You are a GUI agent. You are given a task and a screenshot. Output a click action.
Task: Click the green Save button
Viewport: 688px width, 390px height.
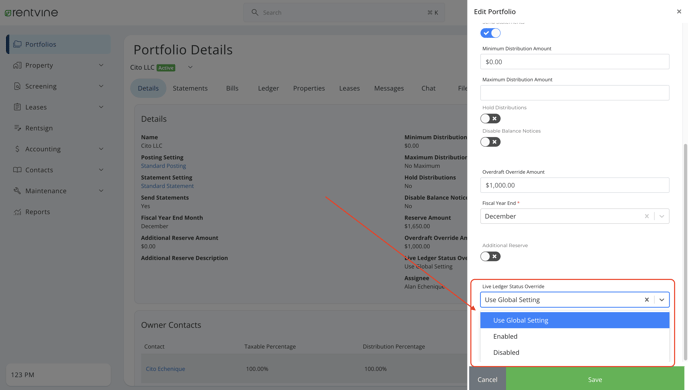tap(595, 379)
